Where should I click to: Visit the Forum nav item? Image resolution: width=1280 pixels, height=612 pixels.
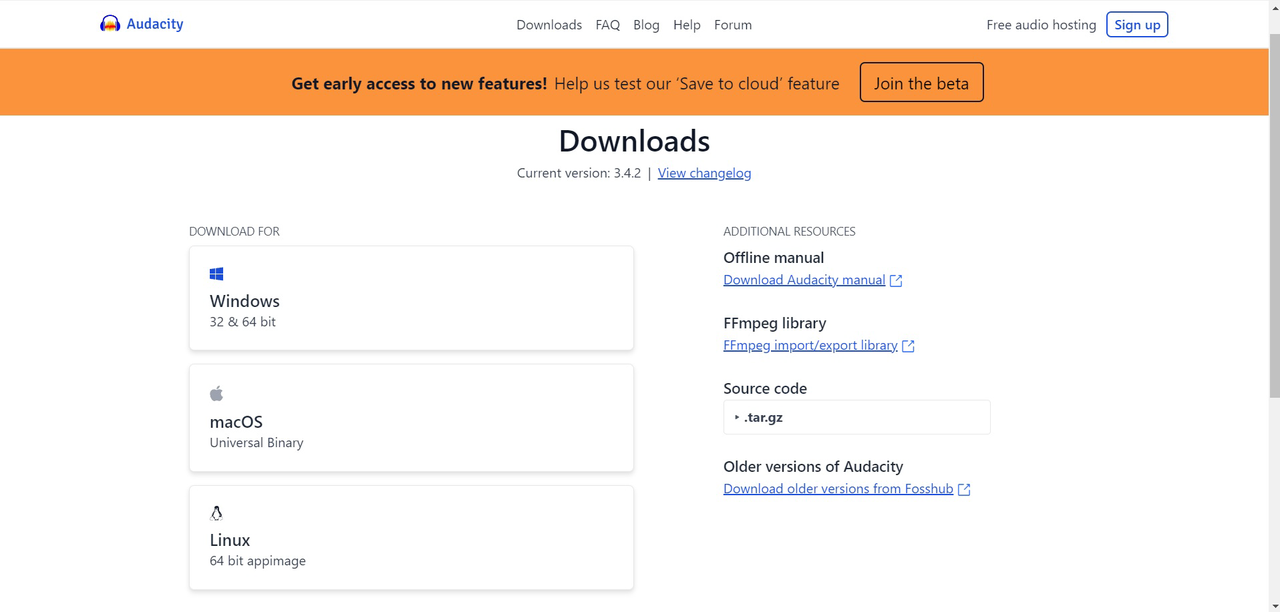[x=733, y=25]
